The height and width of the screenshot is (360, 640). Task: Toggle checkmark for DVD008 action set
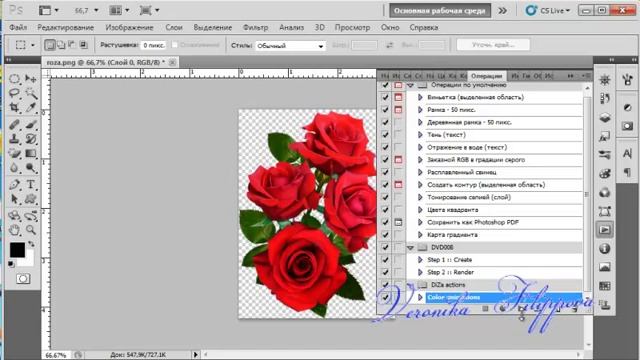click(x=385, y=247)
